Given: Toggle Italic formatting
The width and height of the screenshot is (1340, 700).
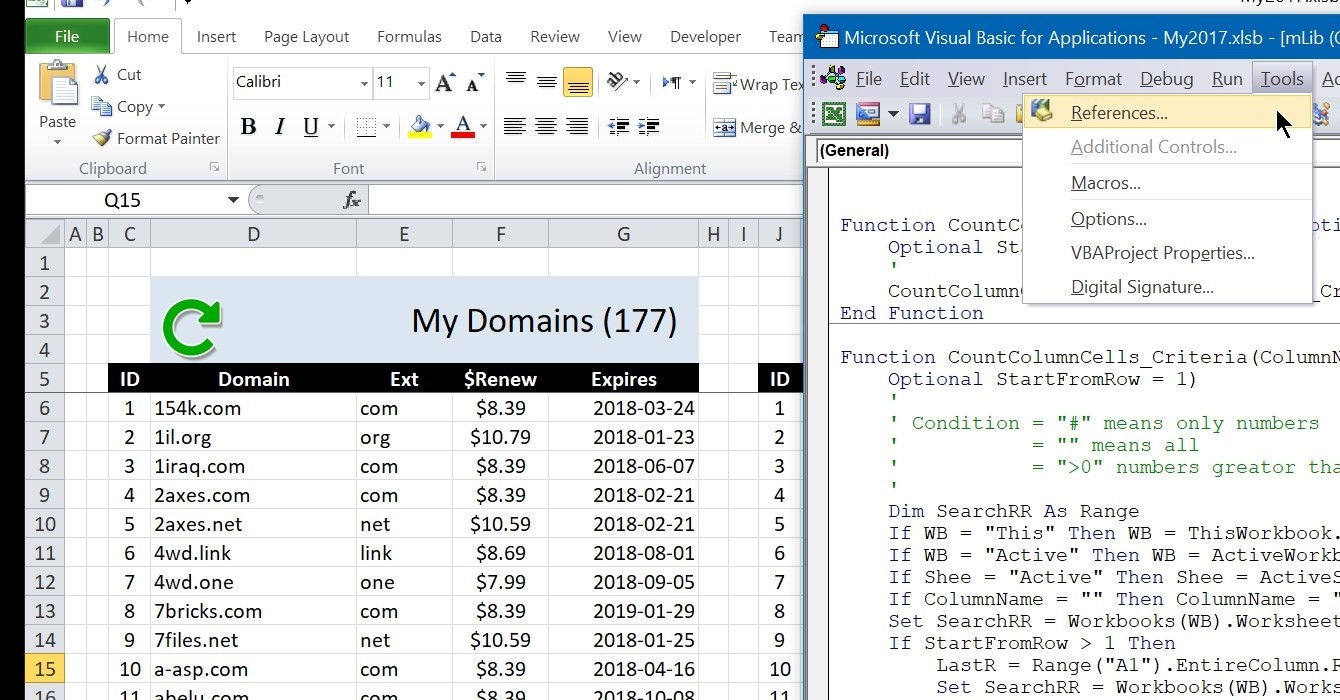Looking at the screenshot, I should [280, 127].
